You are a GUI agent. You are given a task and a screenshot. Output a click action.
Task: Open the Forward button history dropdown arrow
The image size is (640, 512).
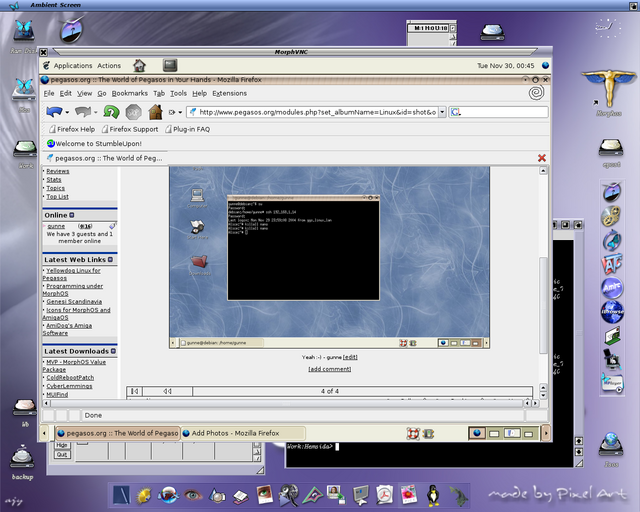(96, 112)
